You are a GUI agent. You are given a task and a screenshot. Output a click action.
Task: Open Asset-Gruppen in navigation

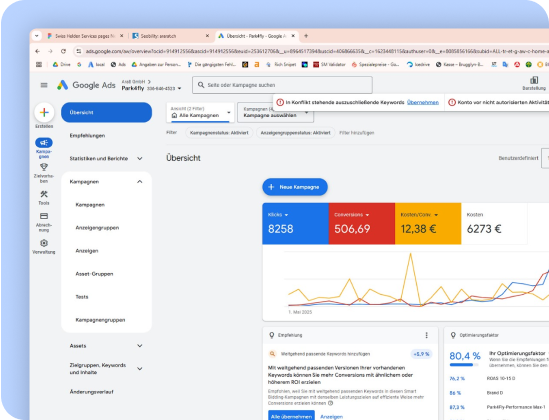(x=94, y=274)
